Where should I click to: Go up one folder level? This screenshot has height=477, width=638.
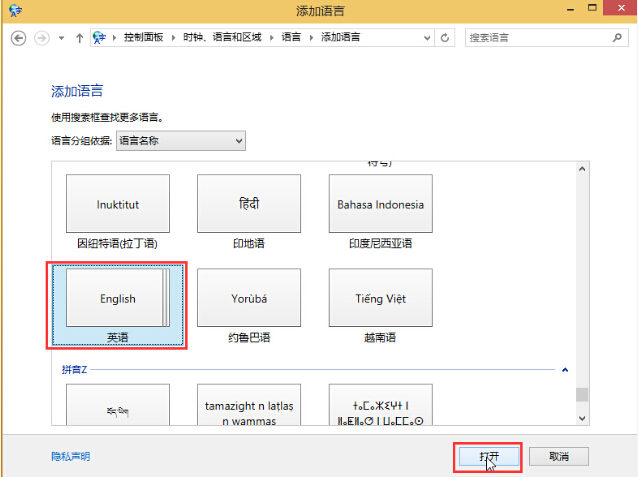(79, 38)
